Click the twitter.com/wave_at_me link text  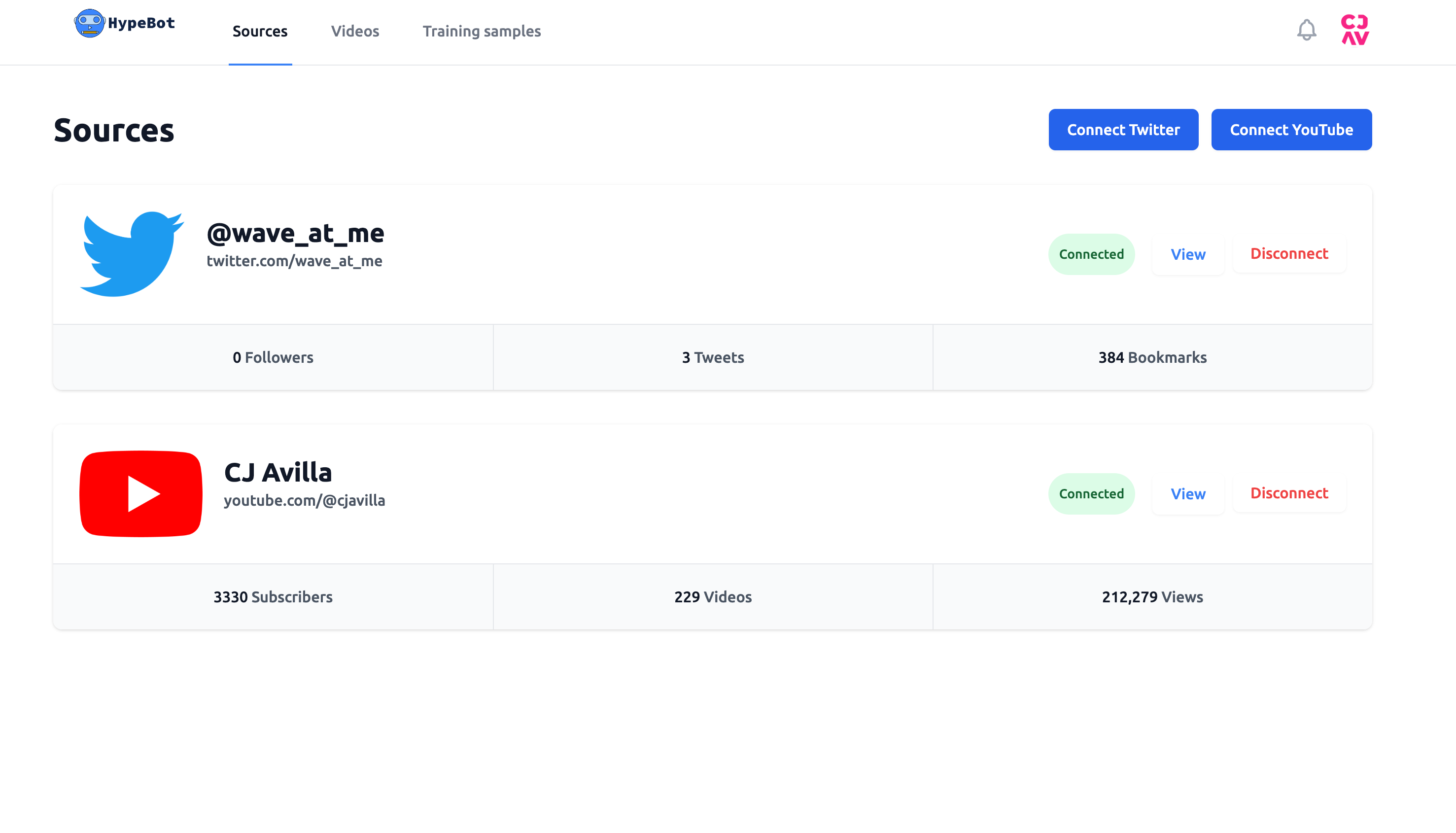pyautogui.click(x=294, y=261)
